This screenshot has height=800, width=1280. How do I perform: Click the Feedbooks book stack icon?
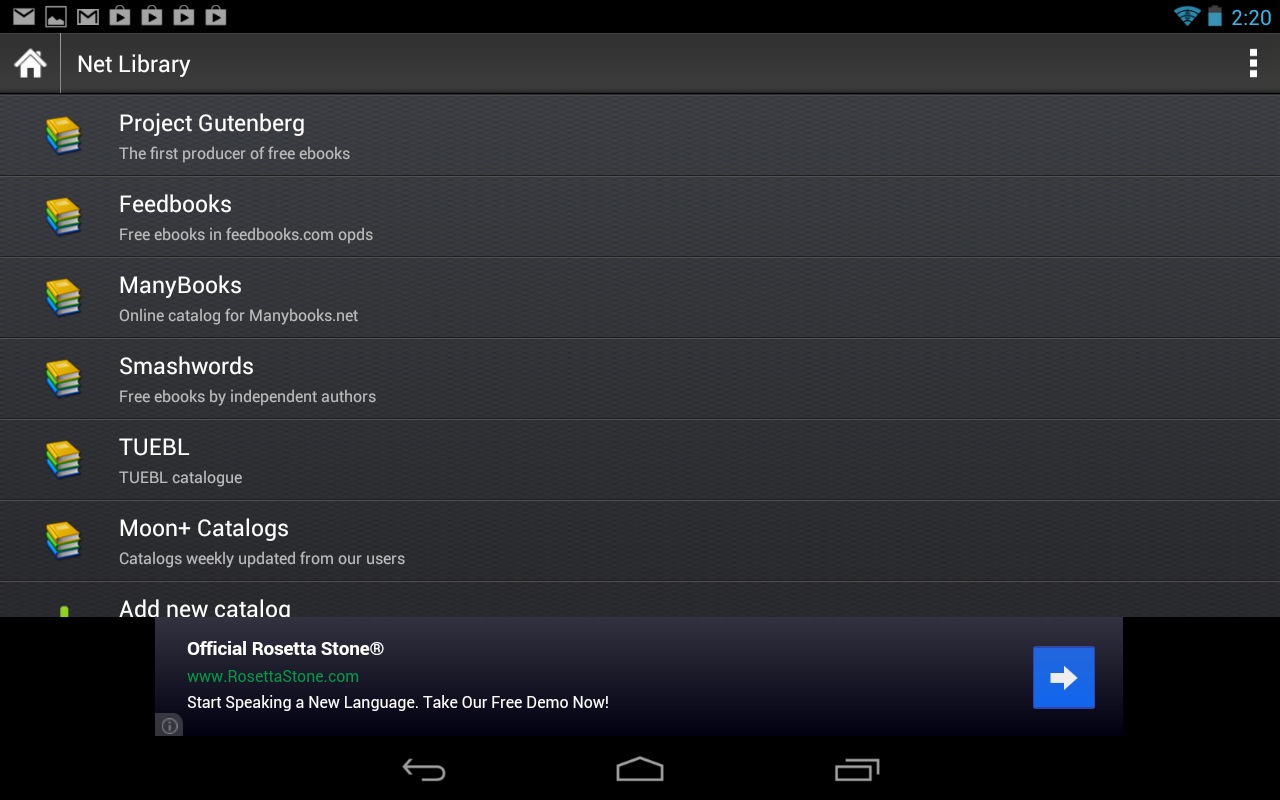(x=63, y=217)
